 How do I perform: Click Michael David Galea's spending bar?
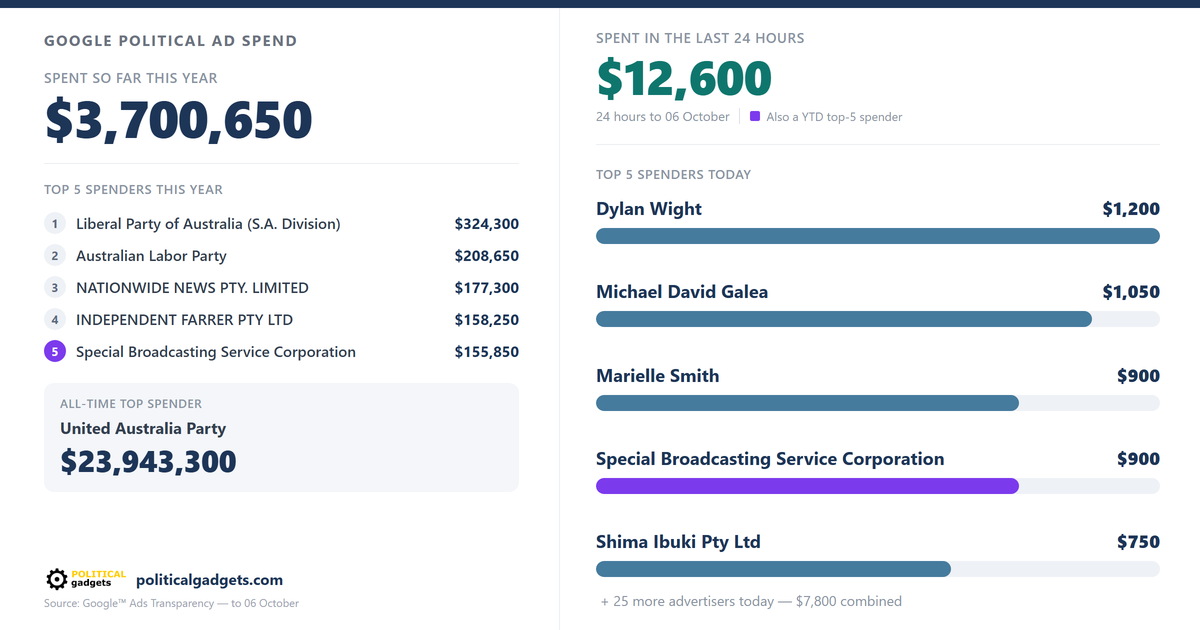(844, 319)
